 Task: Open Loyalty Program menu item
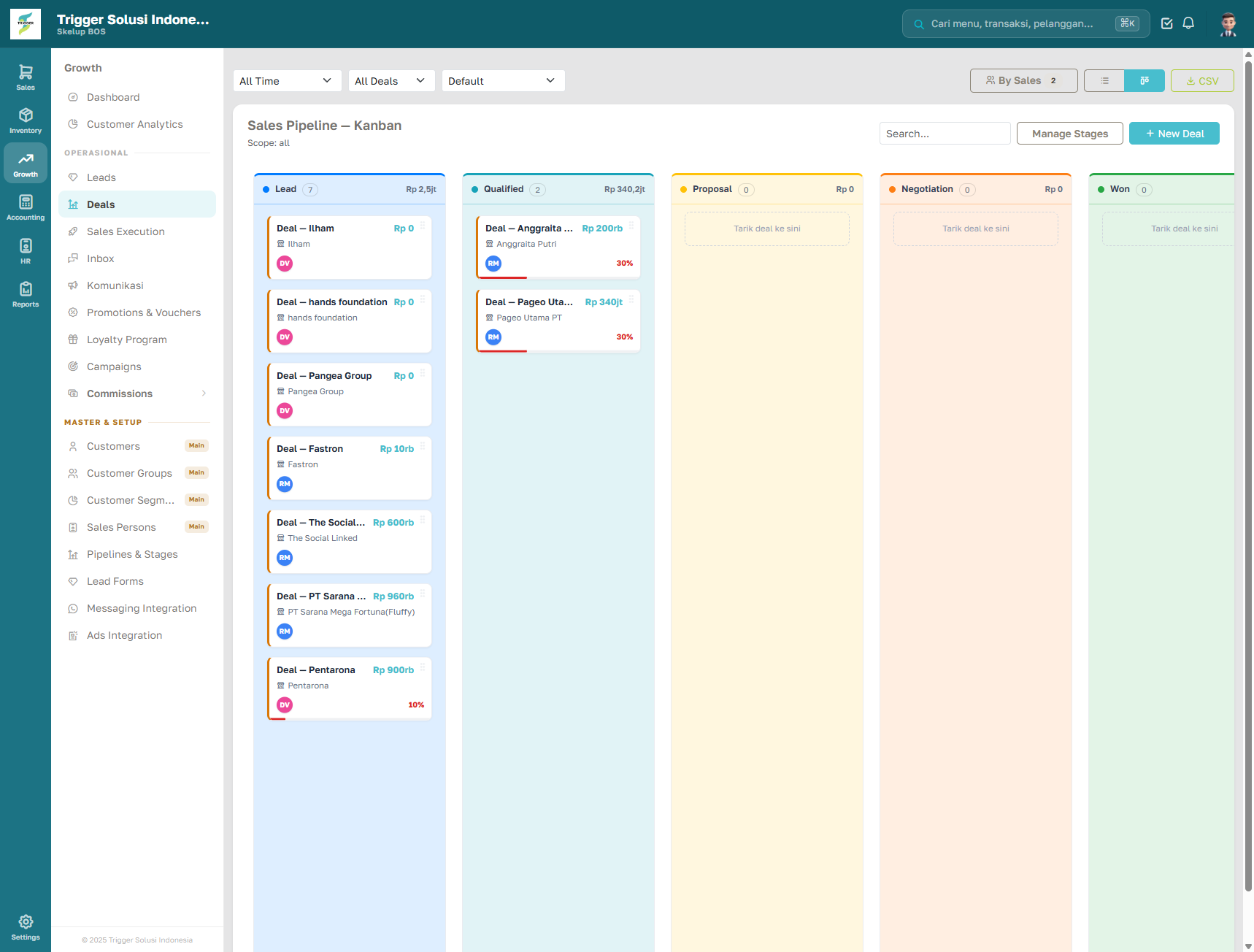(137, 339)
